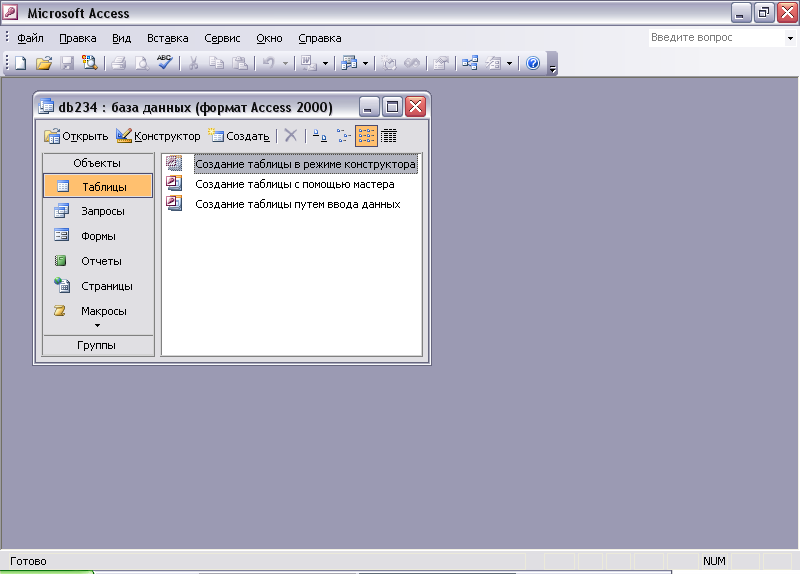Expand the Office Links dropdown arrow
The width and height of the screenshot is (800, 574).
coord(325,64)
